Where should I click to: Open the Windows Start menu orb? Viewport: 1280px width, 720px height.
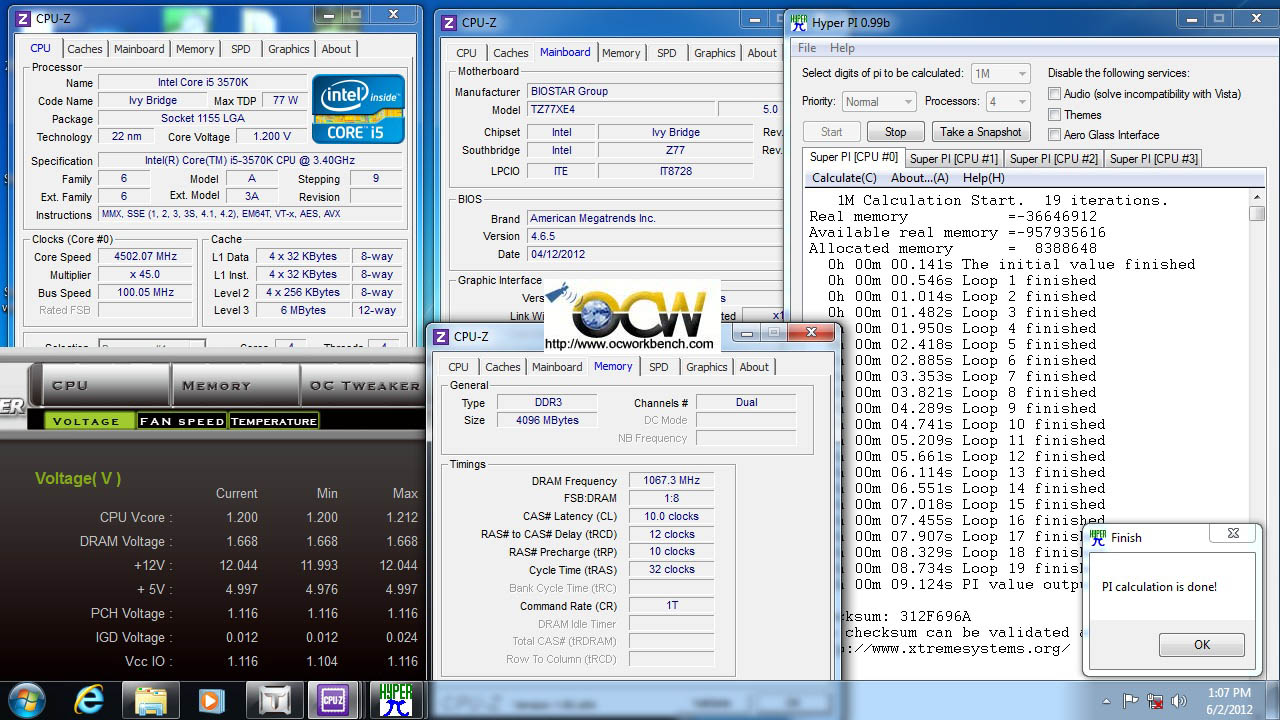[26, 699]
